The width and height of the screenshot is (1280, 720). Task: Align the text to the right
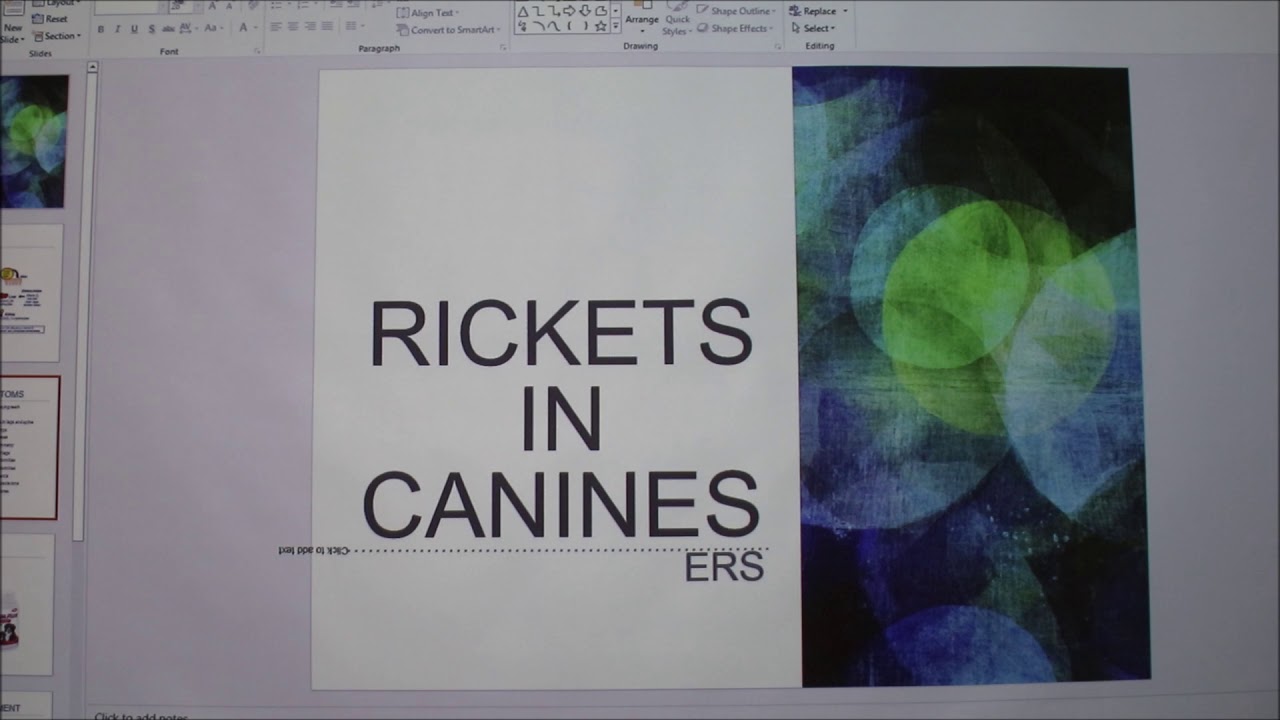click(x=310, y=26)
